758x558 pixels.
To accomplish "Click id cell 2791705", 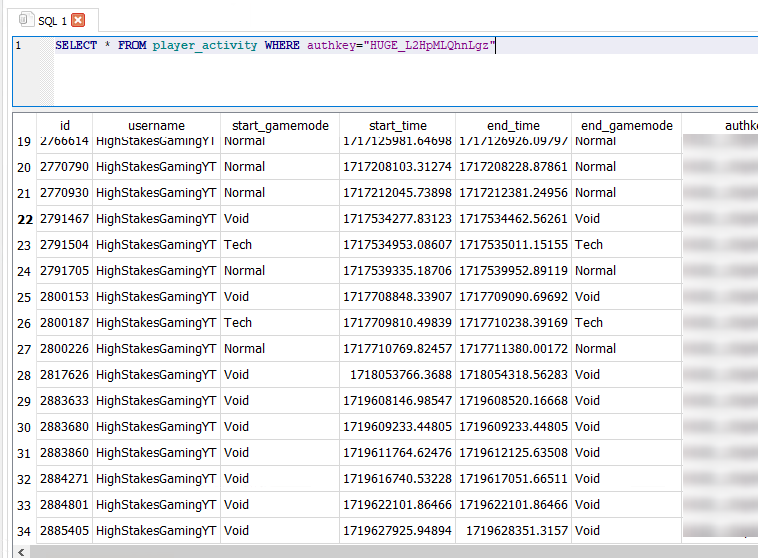I will 64,271.
